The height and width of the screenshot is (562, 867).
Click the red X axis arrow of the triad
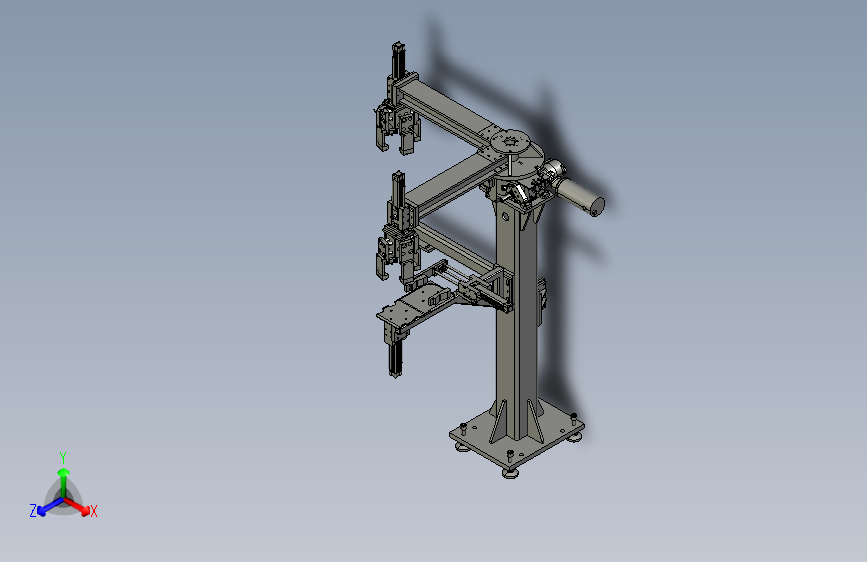(x=77, y=506)
